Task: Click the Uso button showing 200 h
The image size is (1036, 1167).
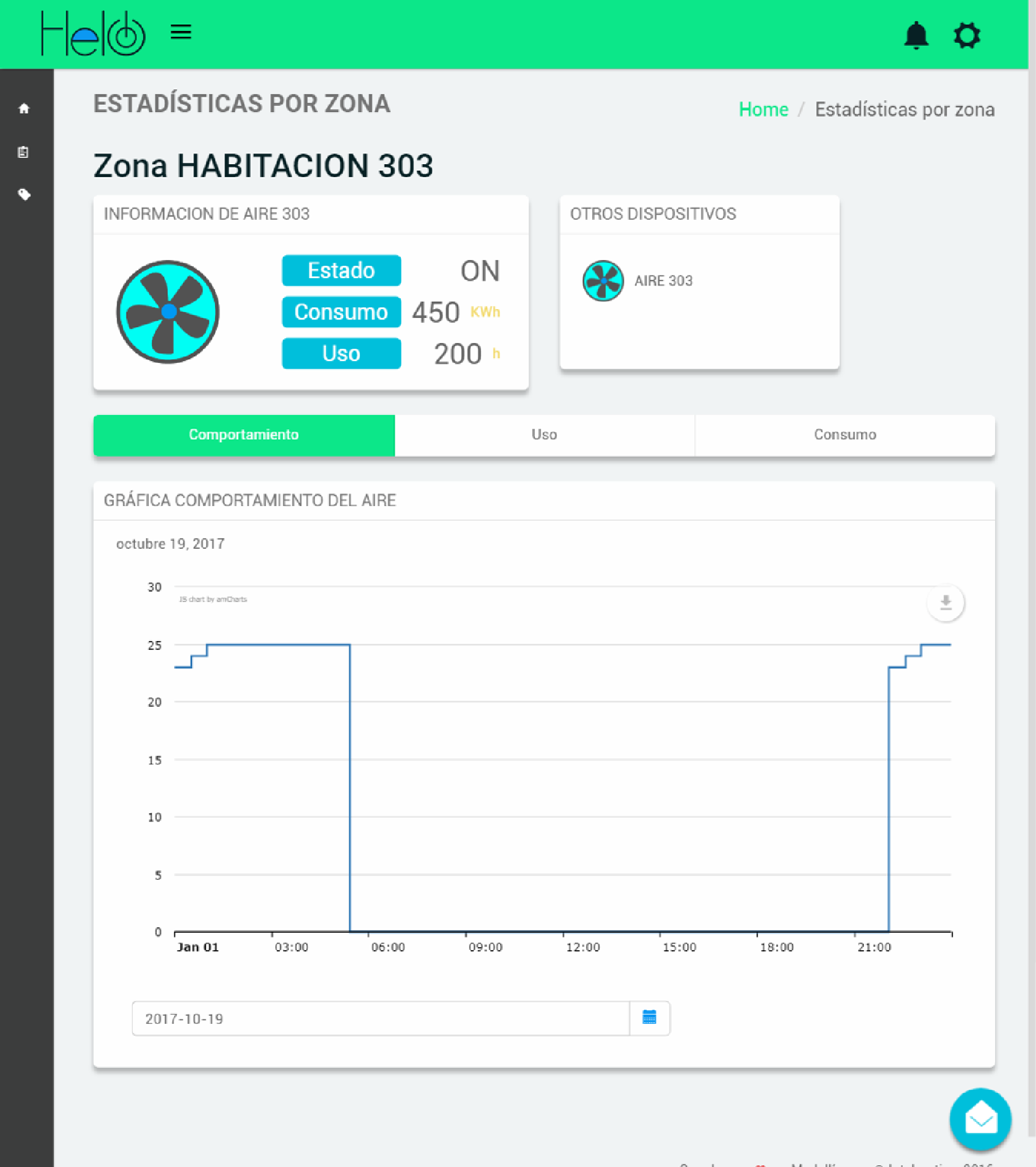Action: click(341, 353)
